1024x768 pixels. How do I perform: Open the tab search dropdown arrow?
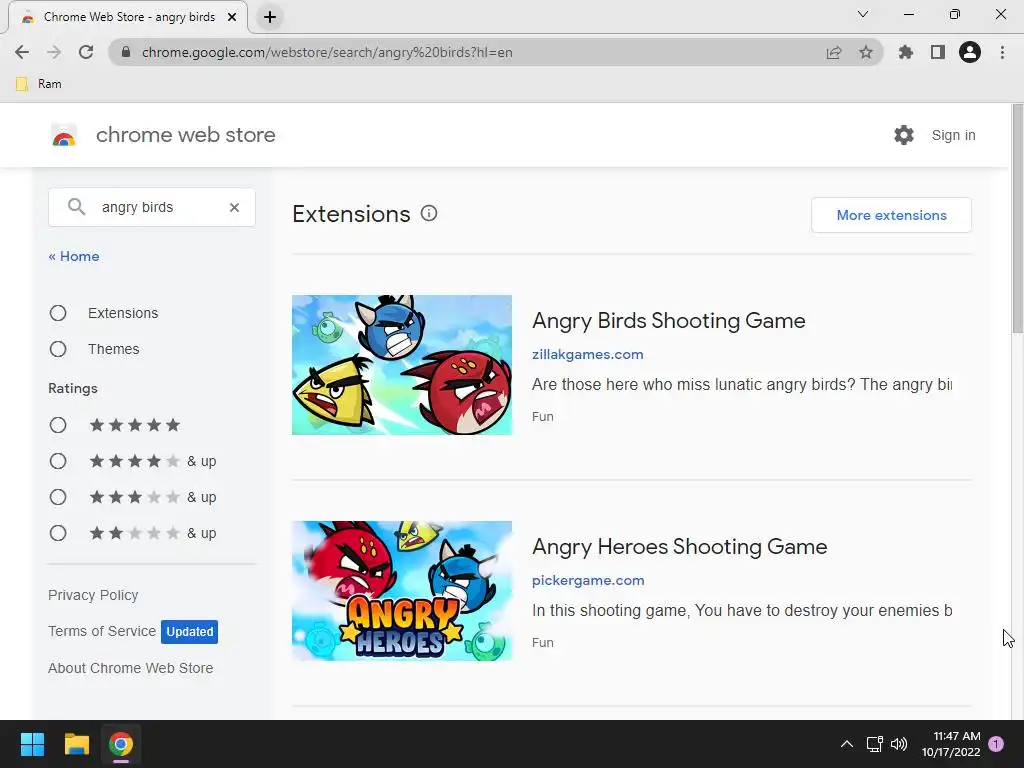point(863,14)
